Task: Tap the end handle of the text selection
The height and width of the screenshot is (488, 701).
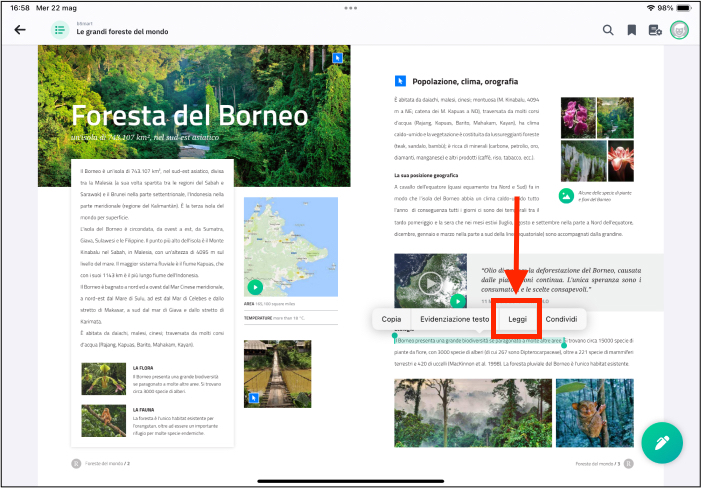Action: (564, 345)
